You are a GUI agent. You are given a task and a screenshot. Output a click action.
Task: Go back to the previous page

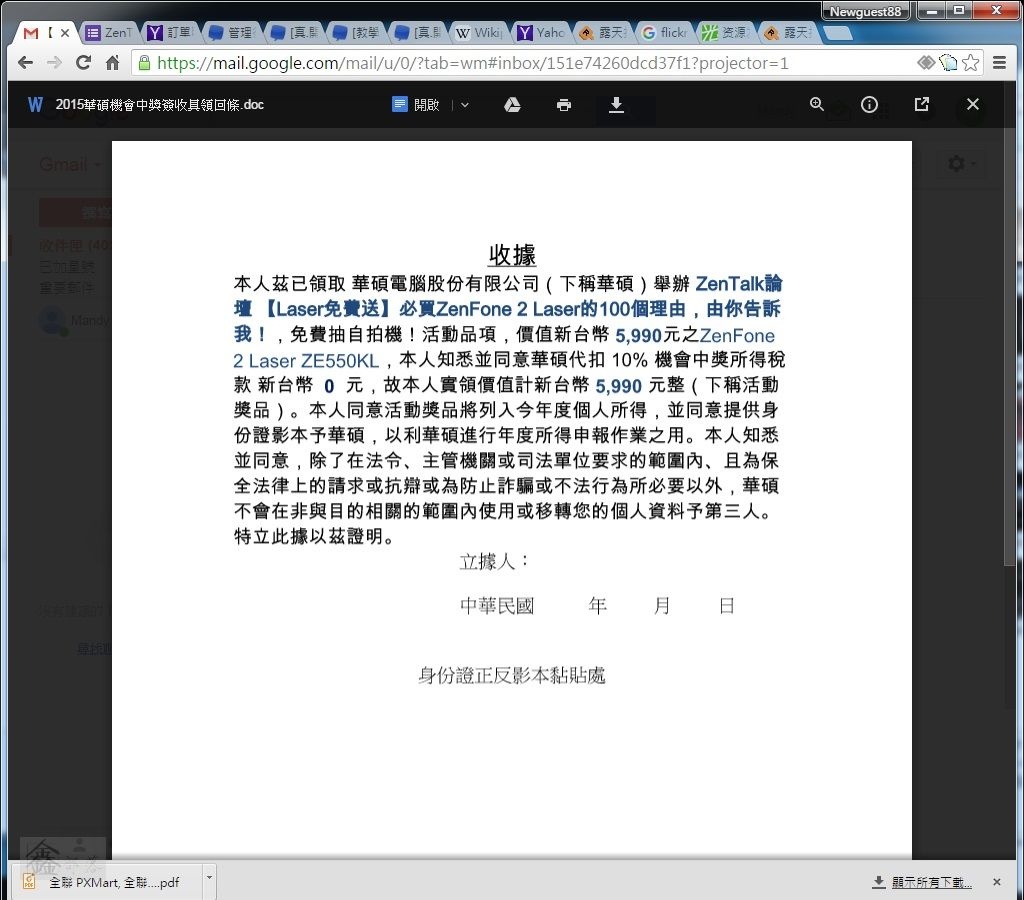(25, 63)
